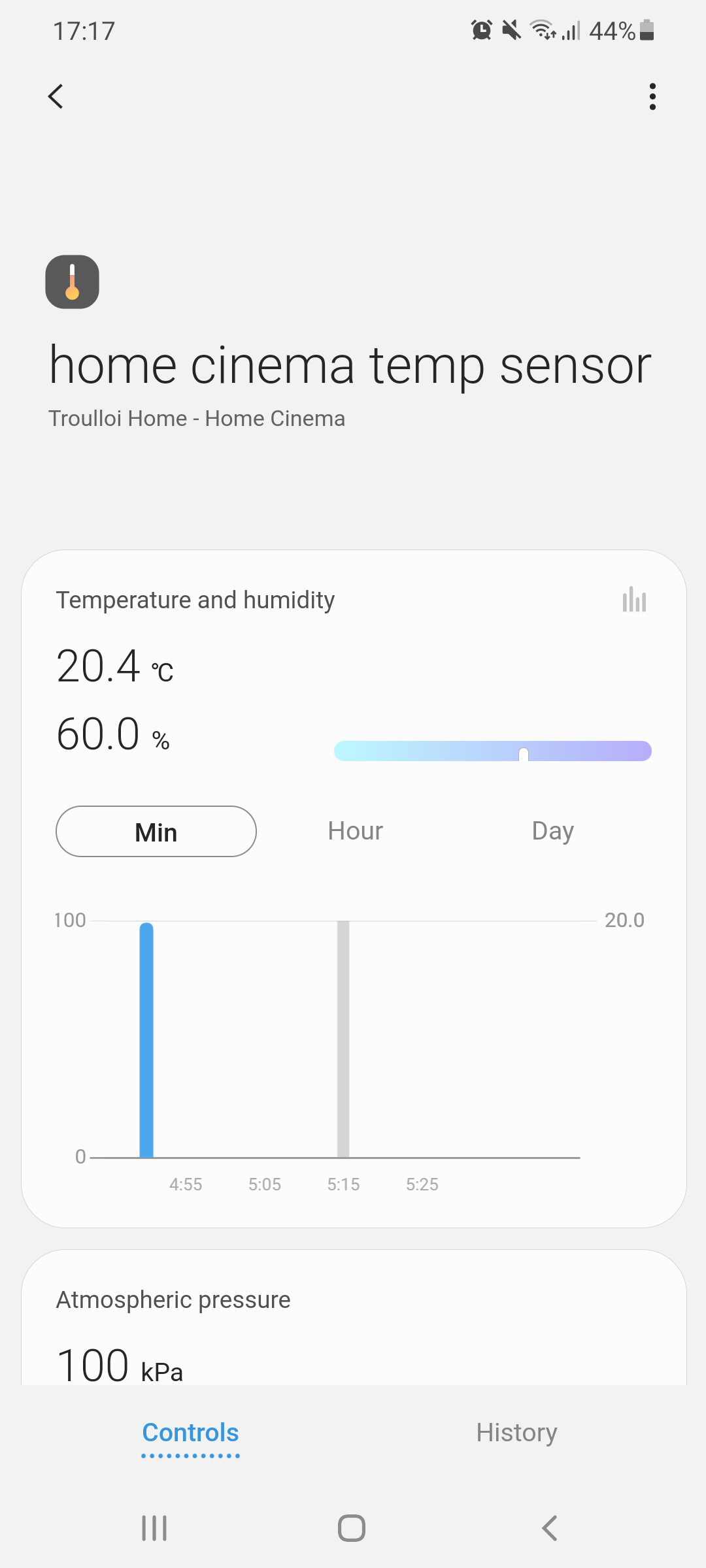
Task: Switch the chart to Hour view
Action: (355, 832)
